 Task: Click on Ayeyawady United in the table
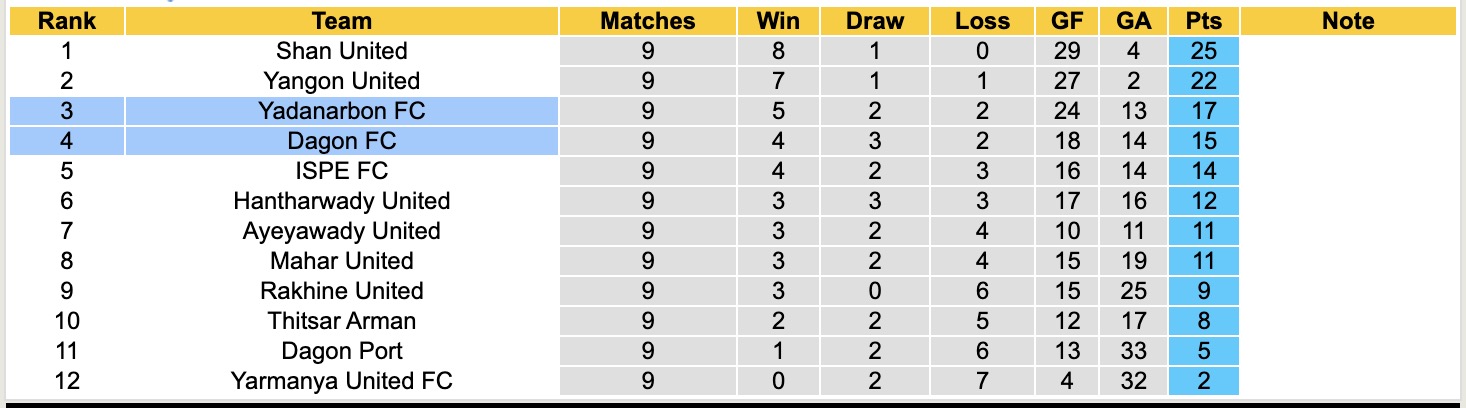point(341,231)
